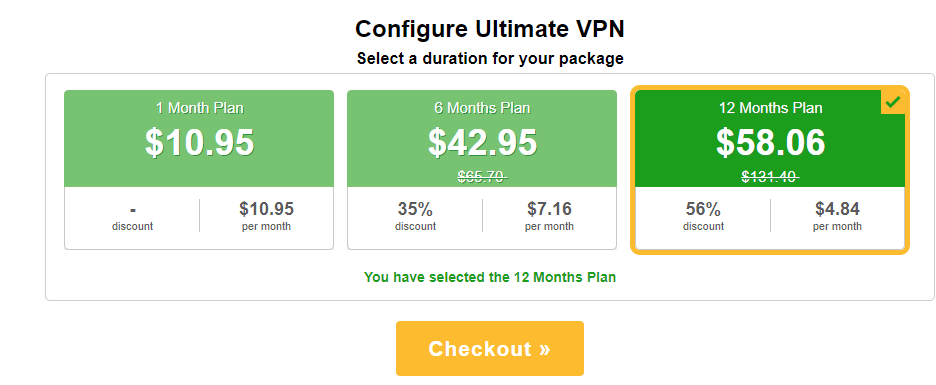The height and width of the screenshot is (385, 936).
Task: Click the $10.95 price header
Action: pos(199,142)
